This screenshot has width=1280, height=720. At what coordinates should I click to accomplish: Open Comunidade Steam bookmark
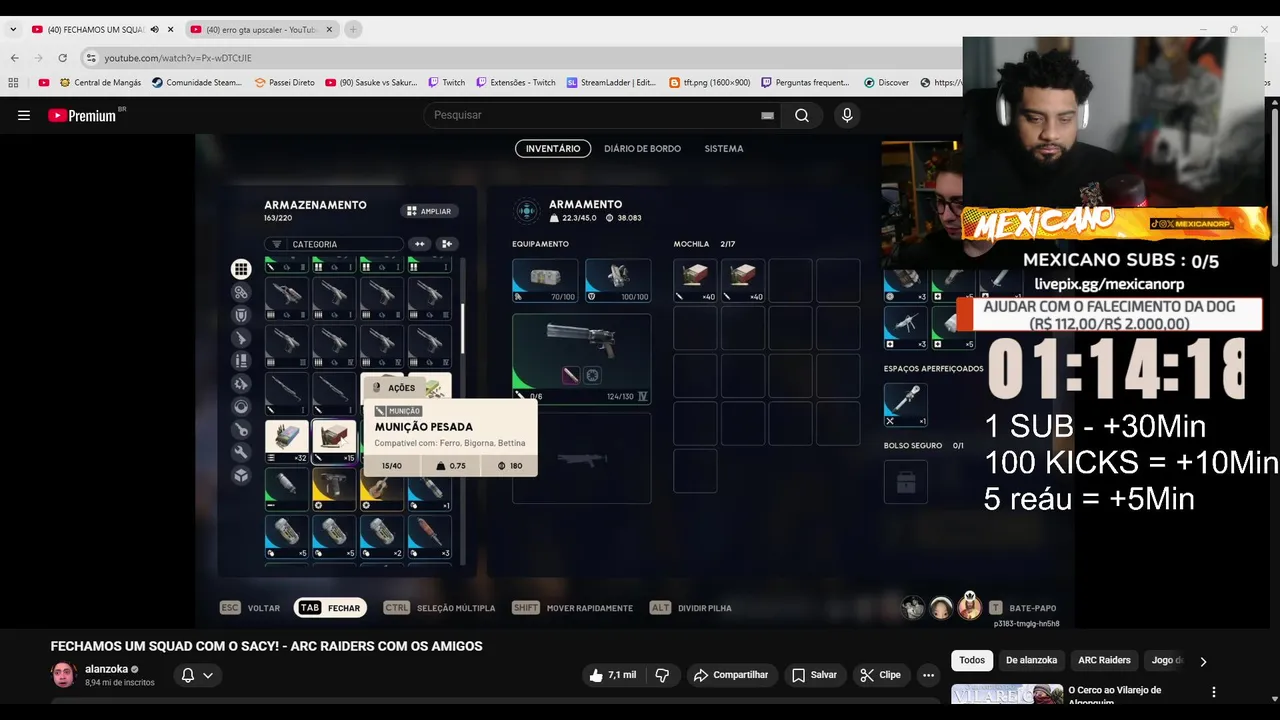click(197, 83)
